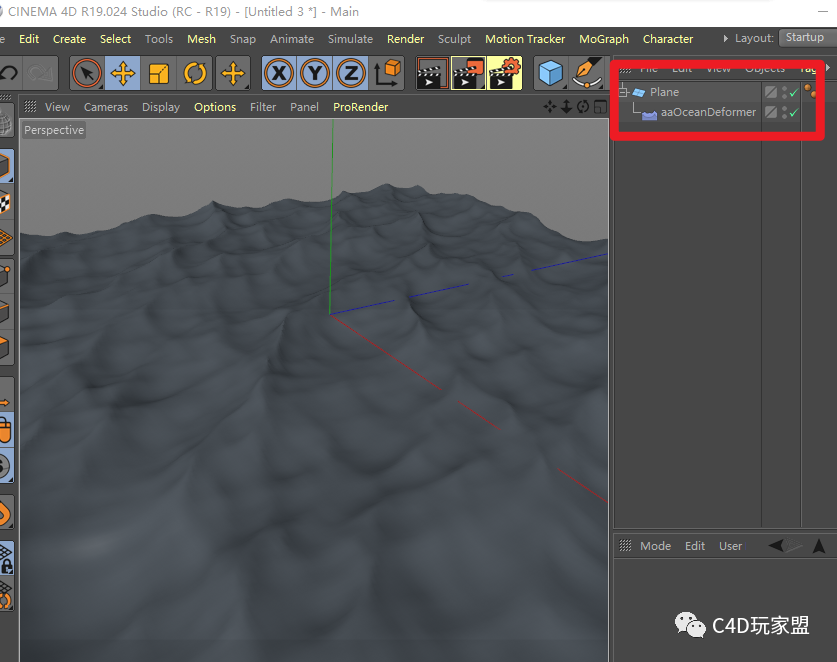837x662 pixels.
Task: Open the Simulate menu
Action: pyautogui.click(x=350, y=39)
